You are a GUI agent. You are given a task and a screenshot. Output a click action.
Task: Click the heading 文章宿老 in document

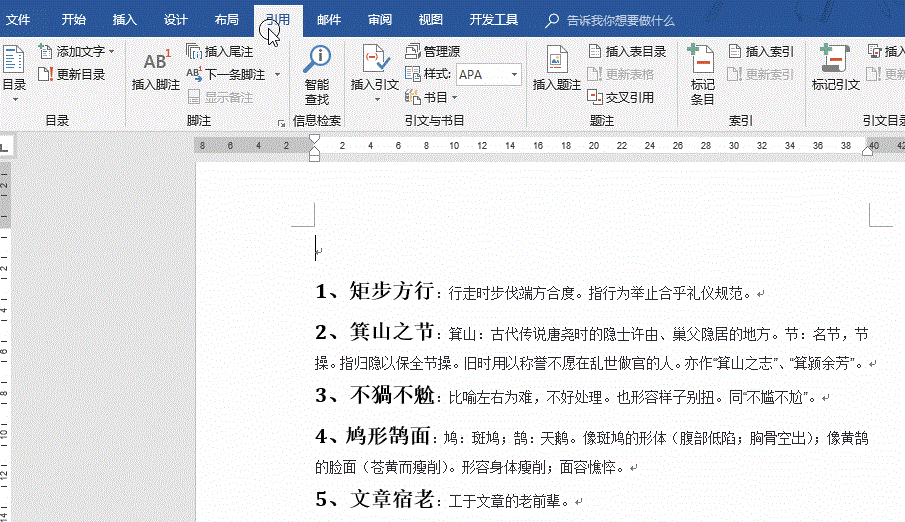(x=391, y=499)
